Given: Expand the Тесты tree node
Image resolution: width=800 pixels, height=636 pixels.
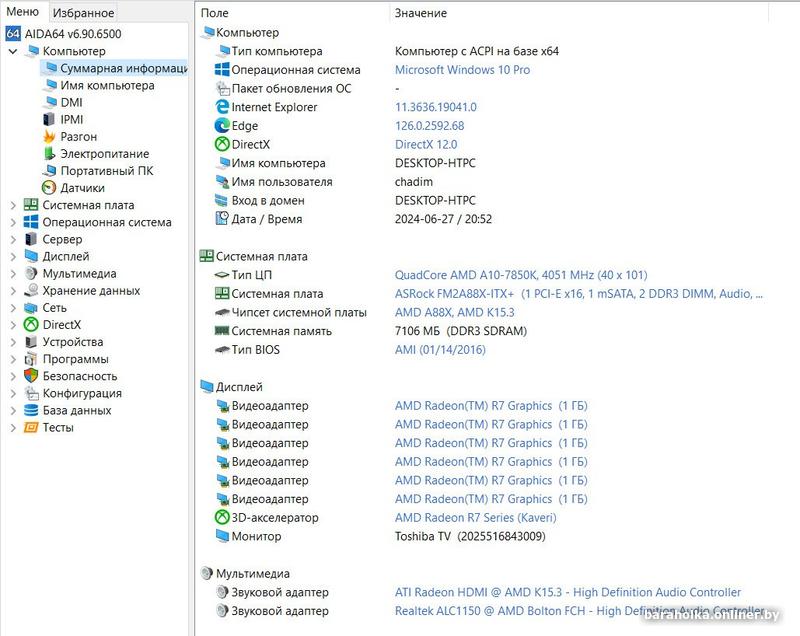Looking at the screenshot, I should point(13,428).
